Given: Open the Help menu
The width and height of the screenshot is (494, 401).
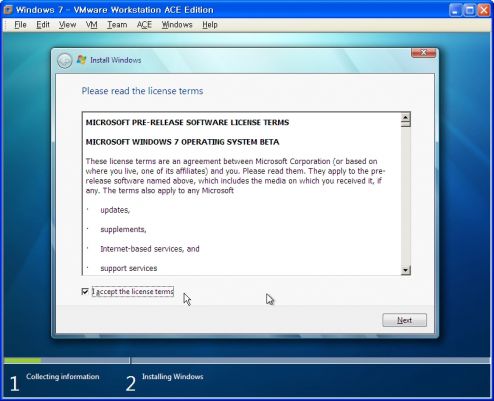Looking at the screenshot, I should click(x=210, y=25).
